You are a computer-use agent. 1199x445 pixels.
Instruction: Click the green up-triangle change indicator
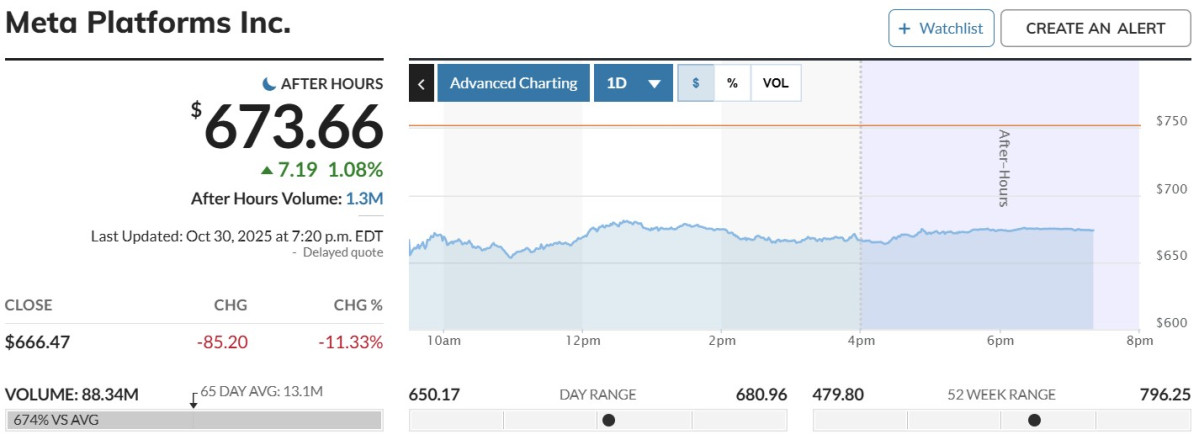(266, 169)
